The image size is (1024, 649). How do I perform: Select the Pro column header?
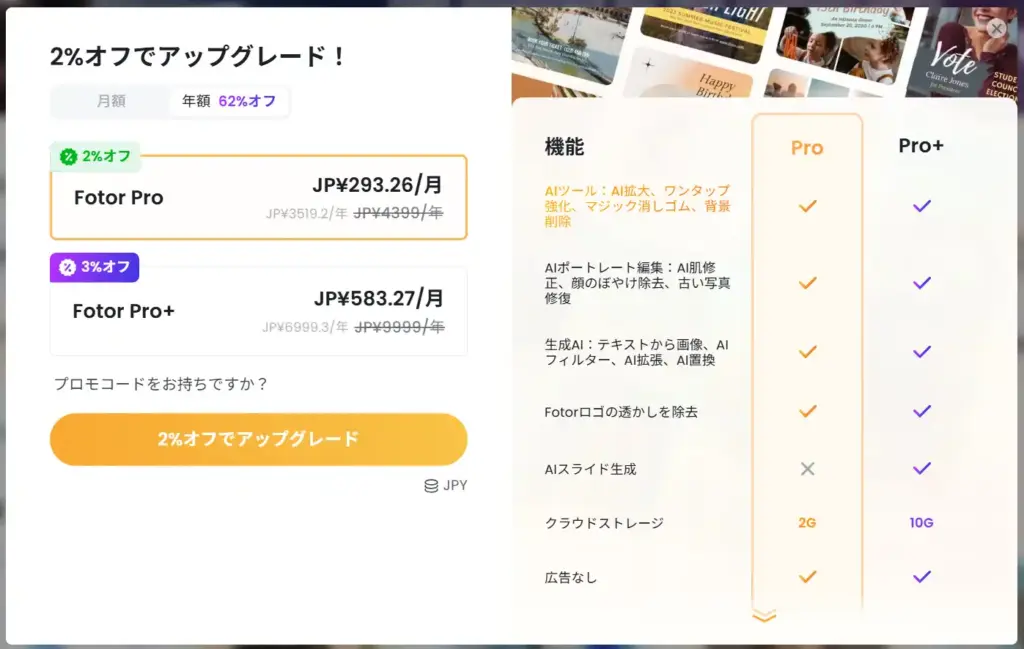point(807,148)
